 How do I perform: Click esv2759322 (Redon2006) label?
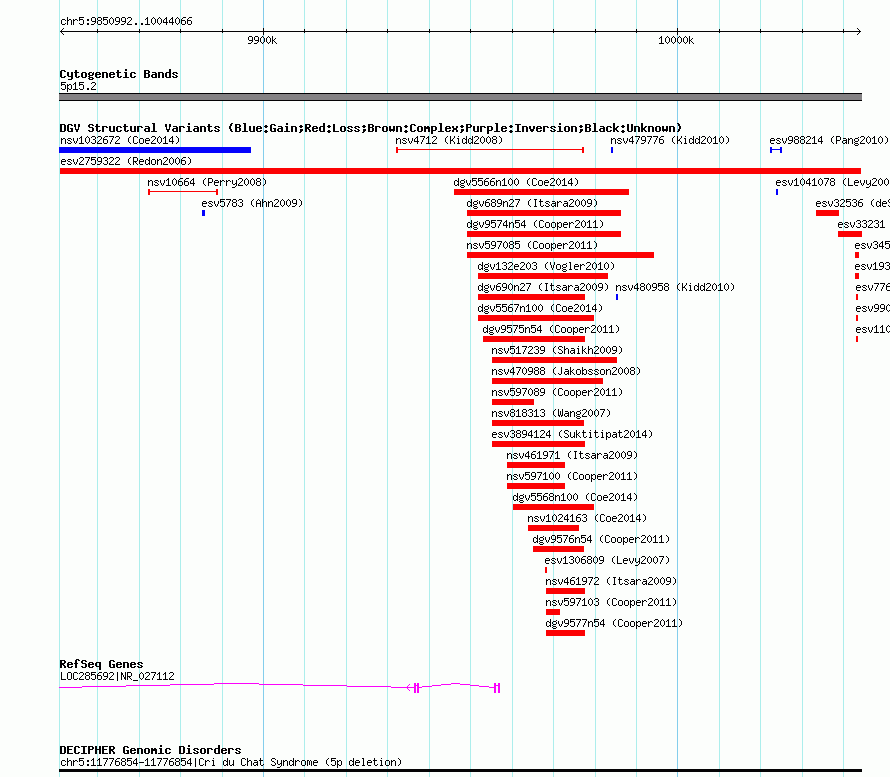(126, 161)
